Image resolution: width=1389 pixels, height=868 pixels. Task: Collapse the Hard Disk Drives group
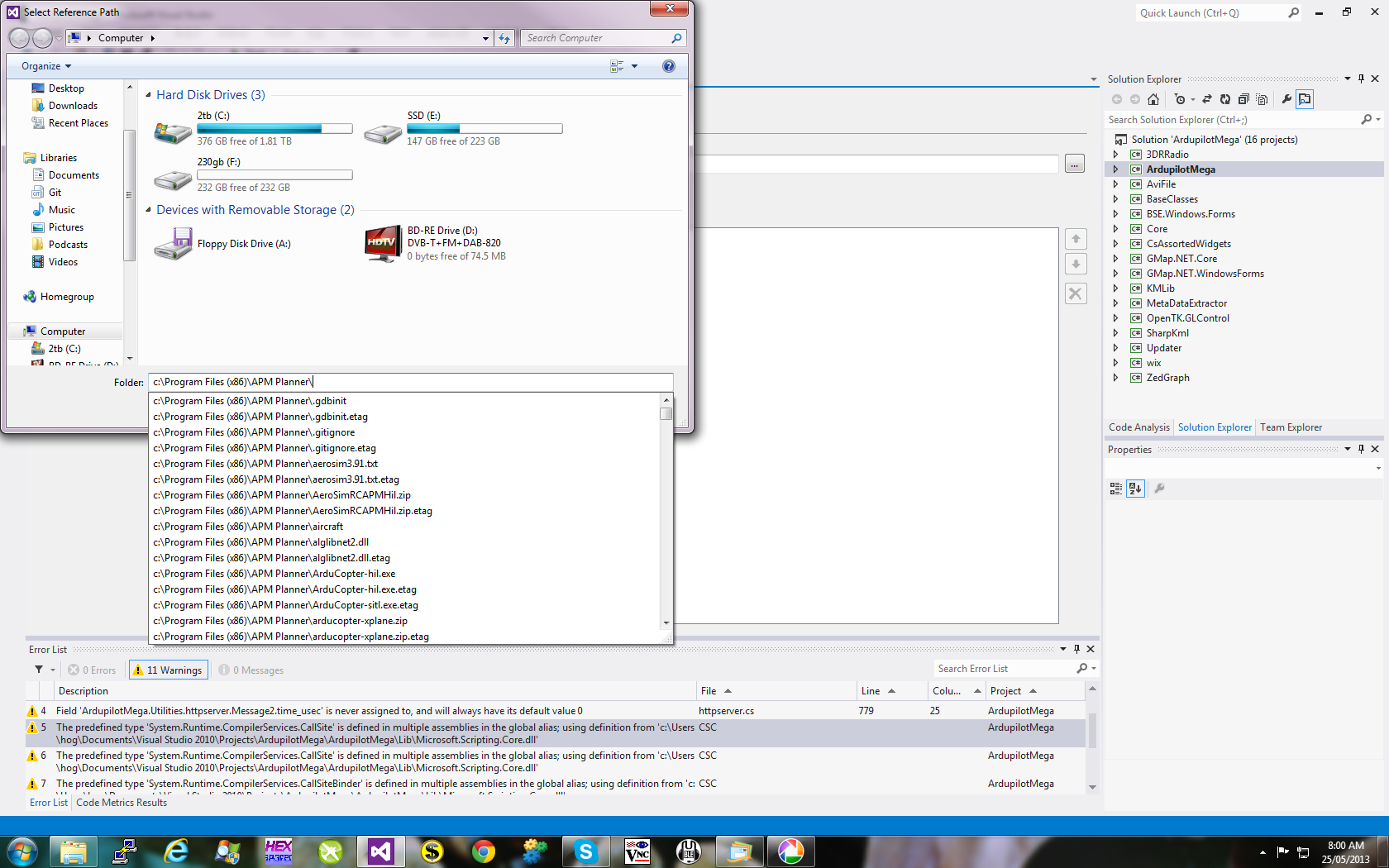coord(149,95)
